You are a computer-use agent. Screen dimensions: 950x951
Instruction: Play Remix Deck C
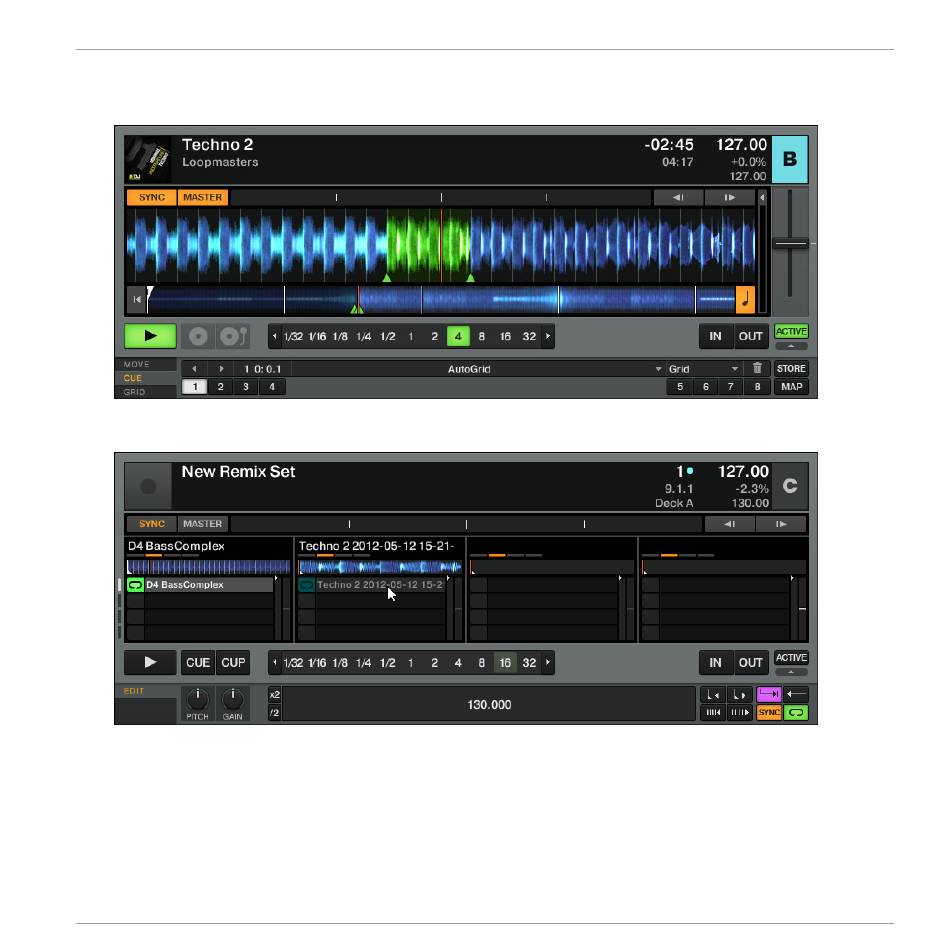pos(150,662)
